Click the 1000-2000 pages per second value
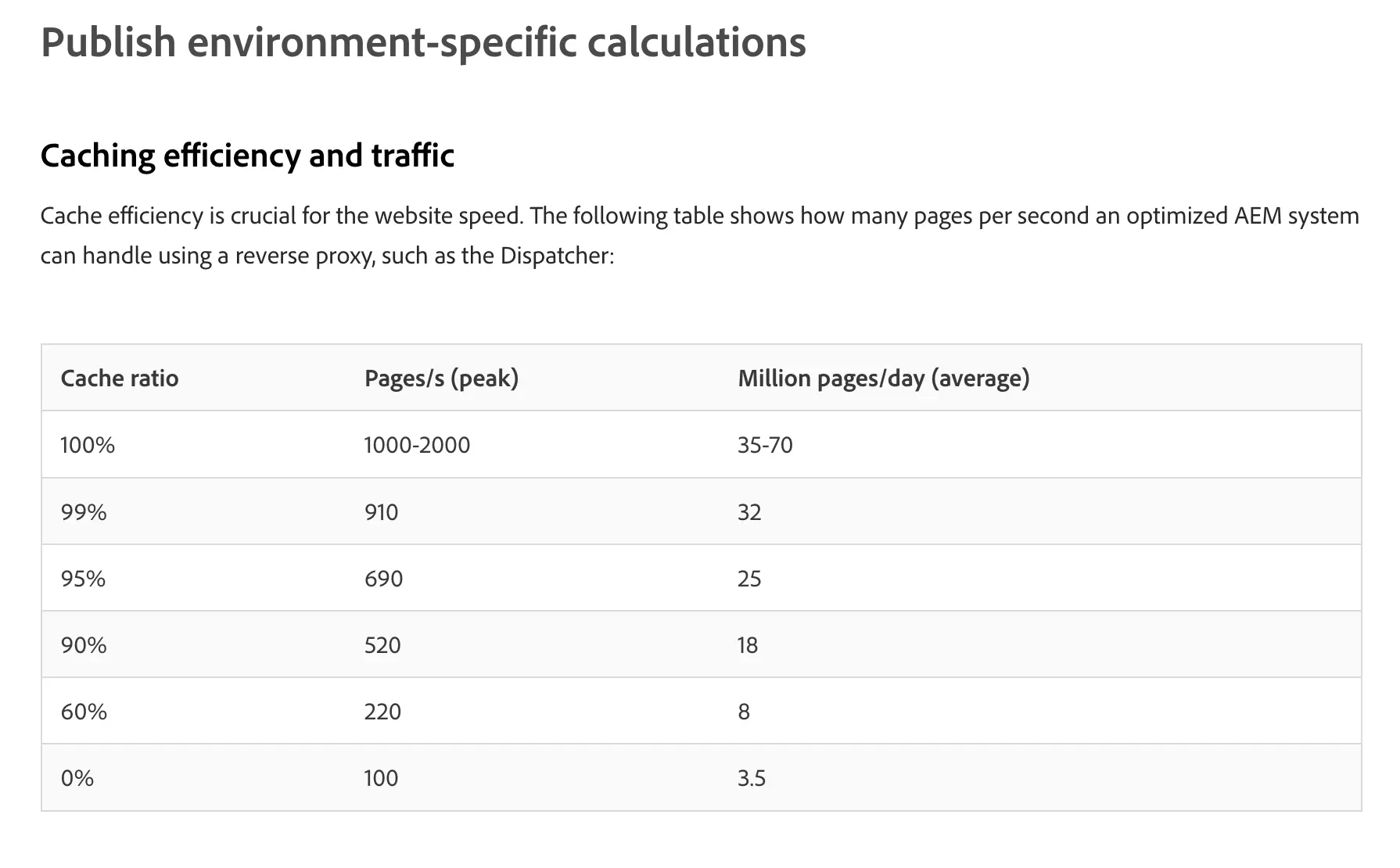This screenshot has height=868, width=1400. click(418, 445)
